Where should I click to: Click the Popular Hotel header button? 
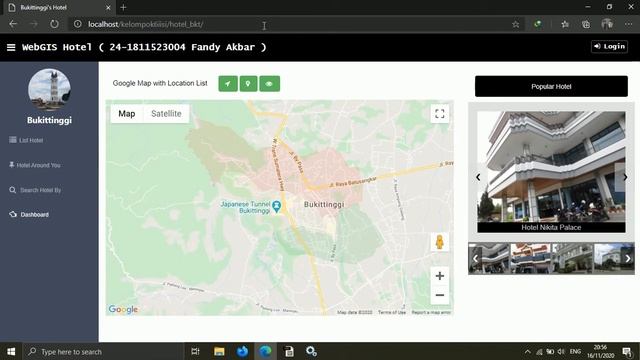(551, 87)
